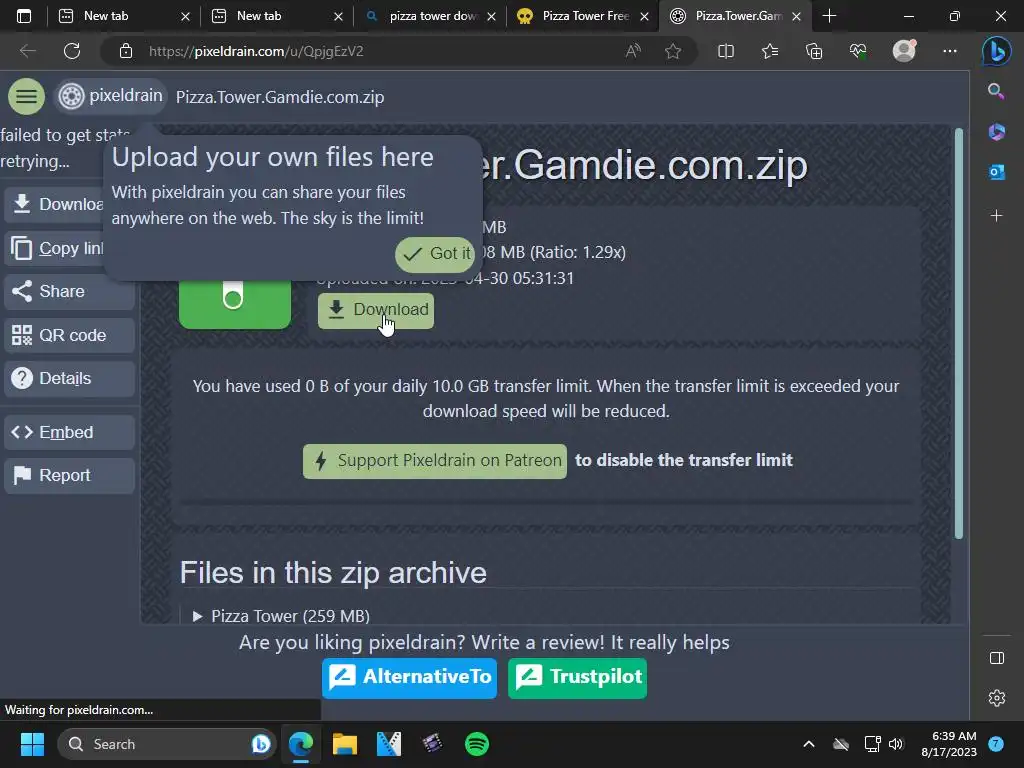Go back to previous page
The width and height of the screenshot is (1024, 768).
27,51
